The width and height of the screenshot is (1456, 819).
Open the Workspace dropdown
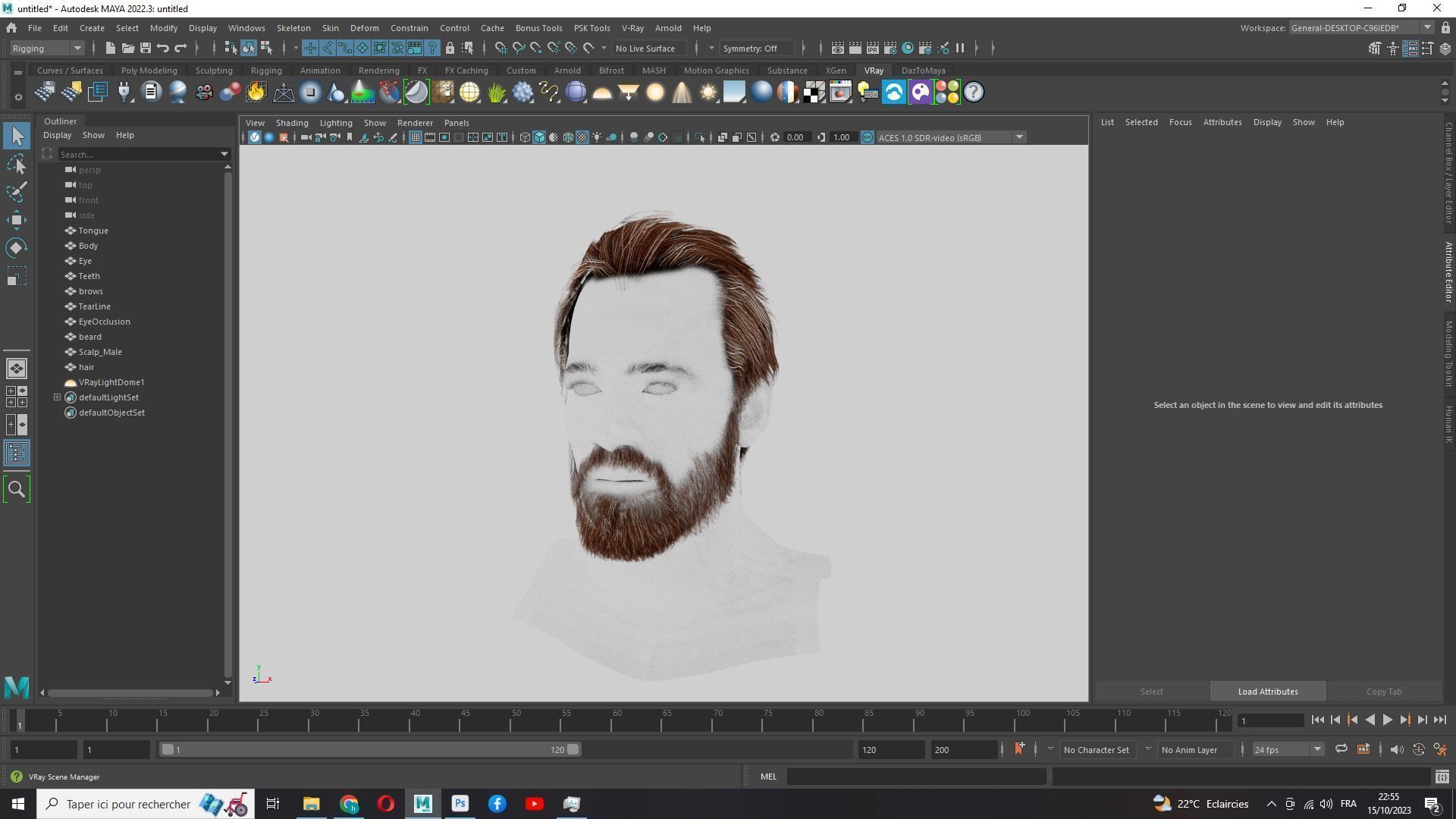[1361, 28]
